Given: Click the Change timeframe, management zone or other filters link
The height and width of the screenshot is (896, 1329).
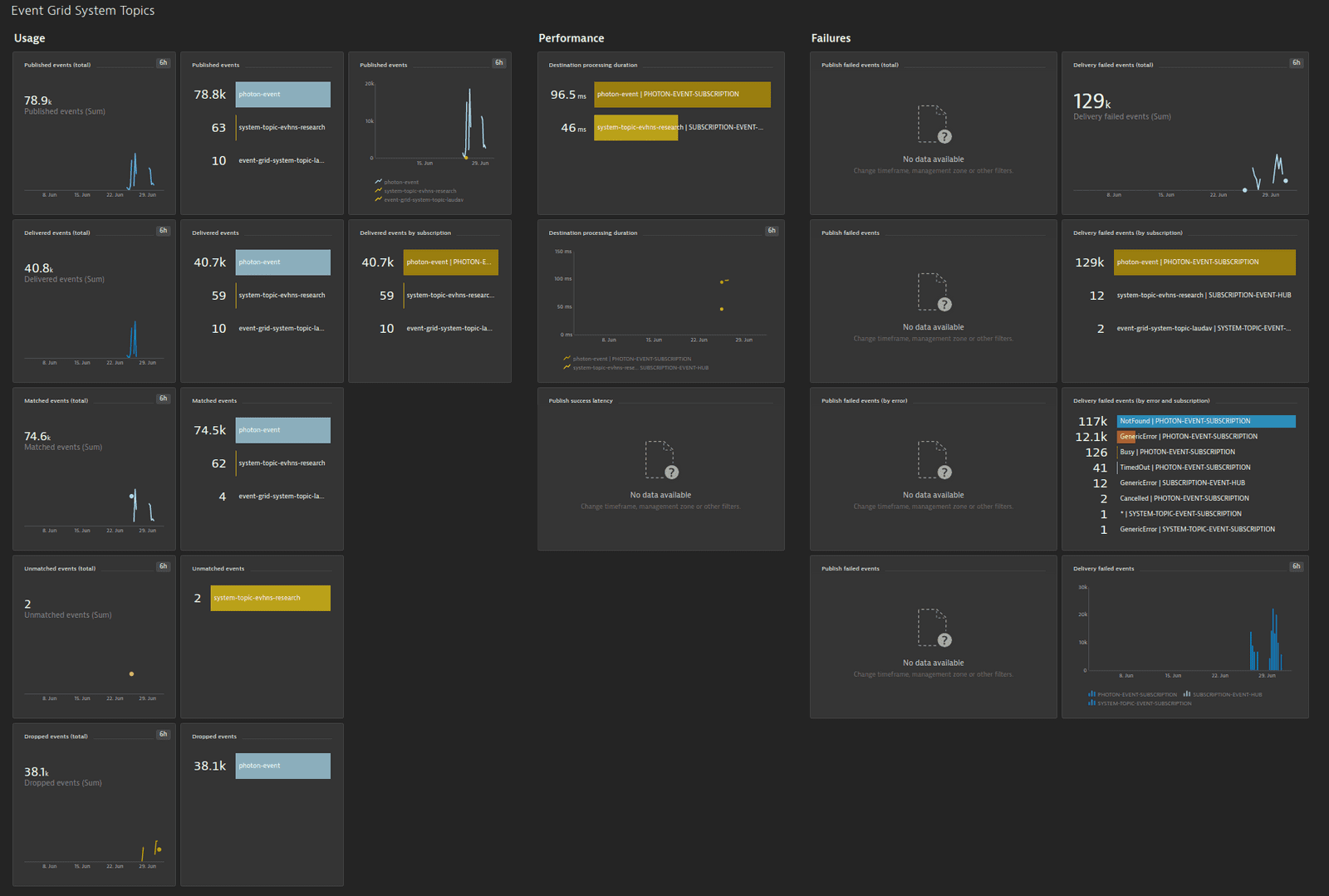Looking at the screenshot, I should point(933,170).
